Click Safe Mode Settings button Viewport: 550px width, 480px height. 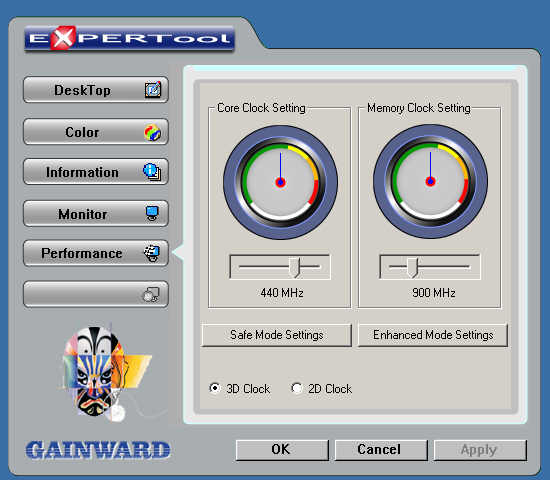coord(276,335)
